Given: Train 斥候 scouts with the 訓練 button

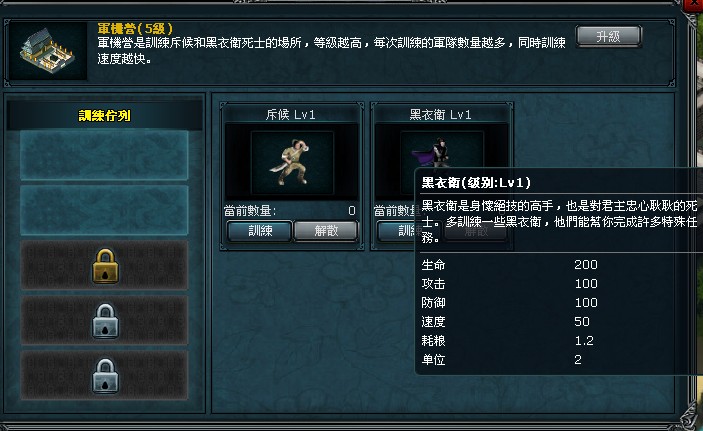Looking at the screenshot, I should [260, 231].
